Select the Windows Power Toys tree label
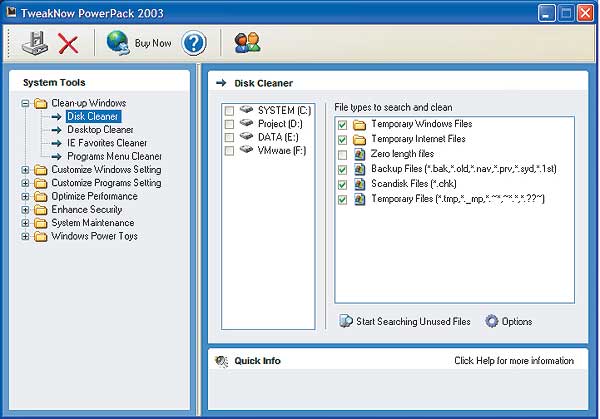This screenshot has width=600, height=419. pos(95,236)
